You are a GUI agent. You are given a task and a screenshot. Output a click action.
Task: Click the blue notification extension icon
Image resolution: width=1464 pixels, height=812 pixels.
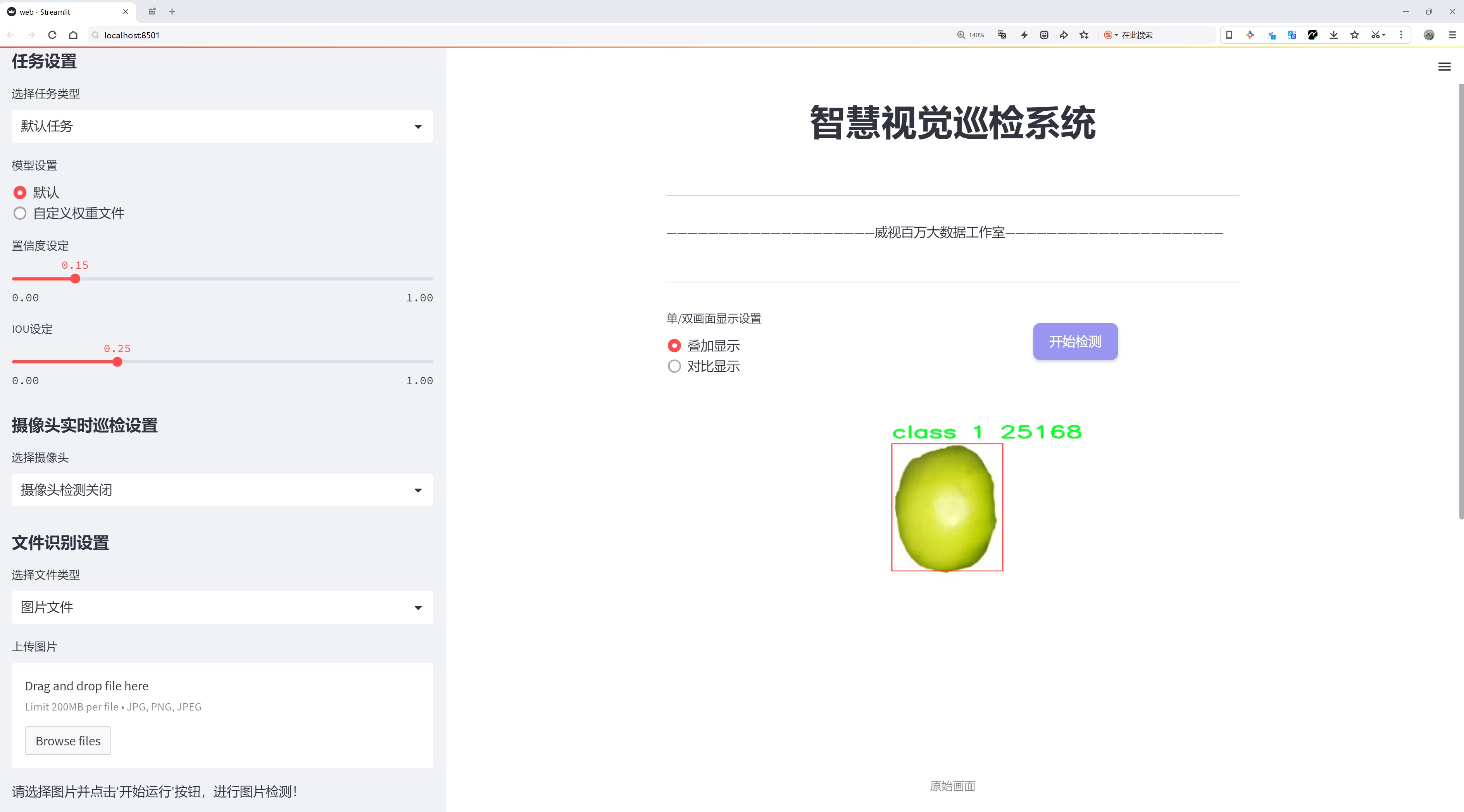point(1271,34)
